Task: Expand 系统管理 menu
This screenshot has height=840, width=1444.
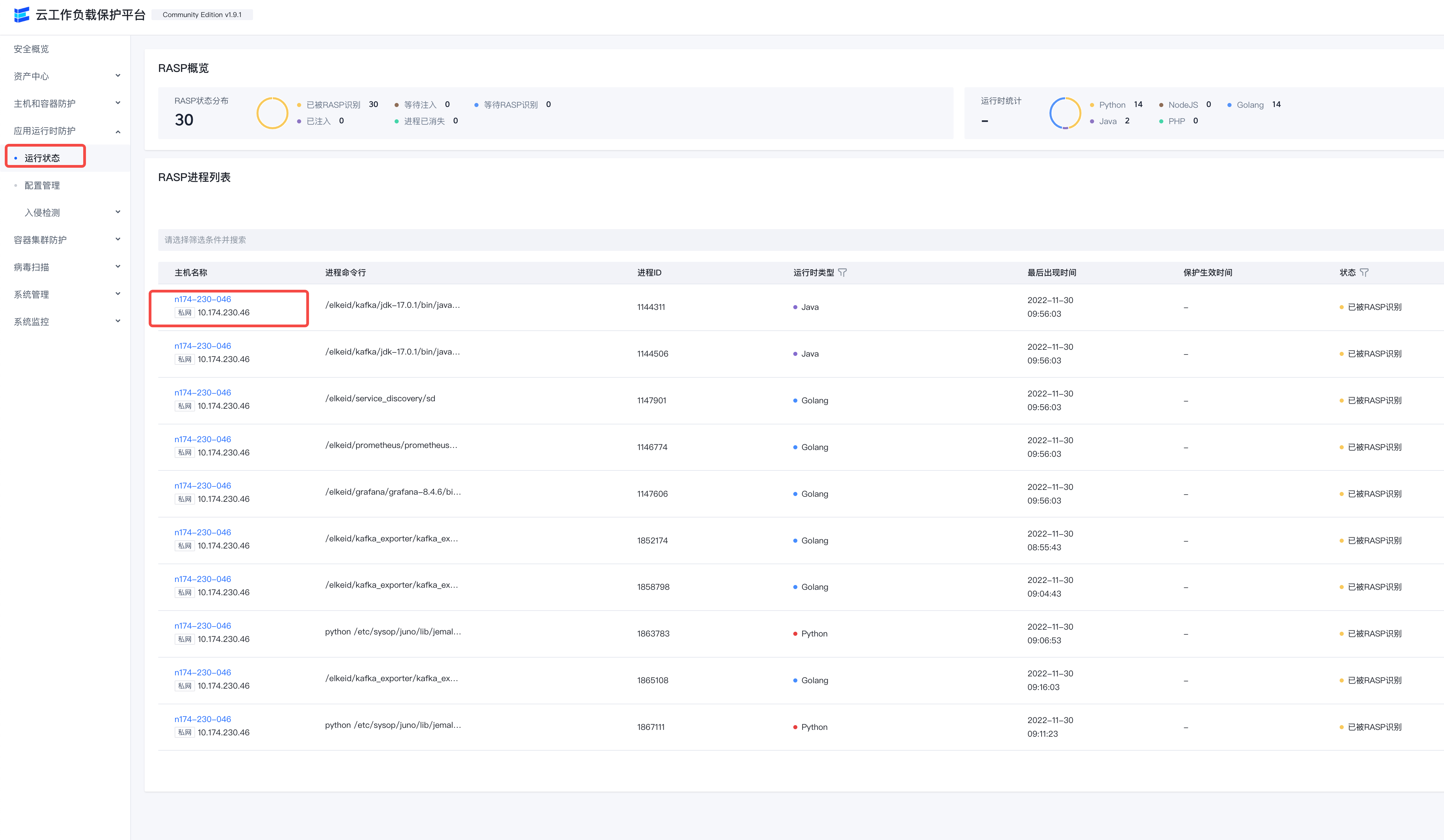Action: coord(65,294)
